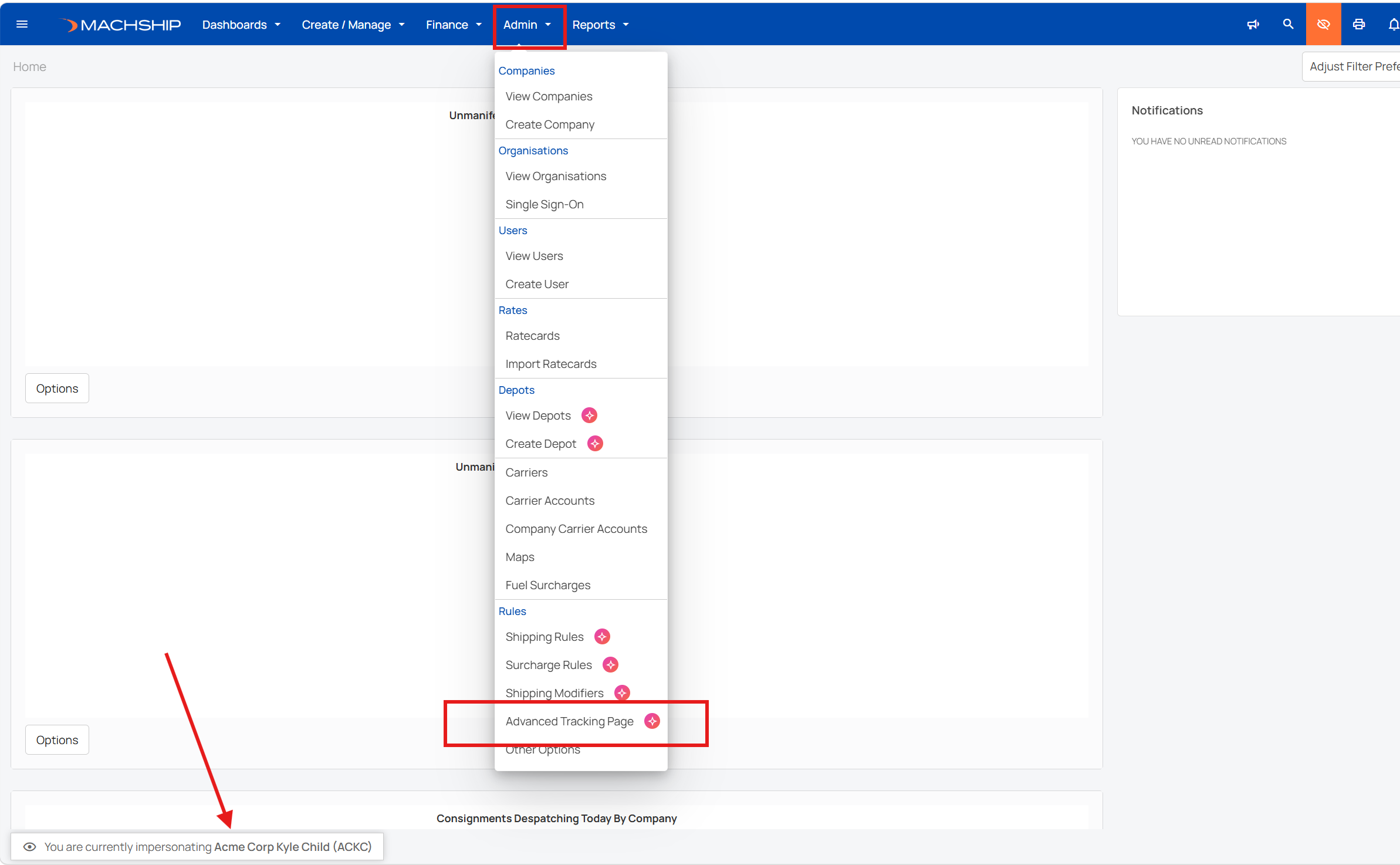Select View Users menu item
The image size is (1400, 865).
(x=581, y=256)
